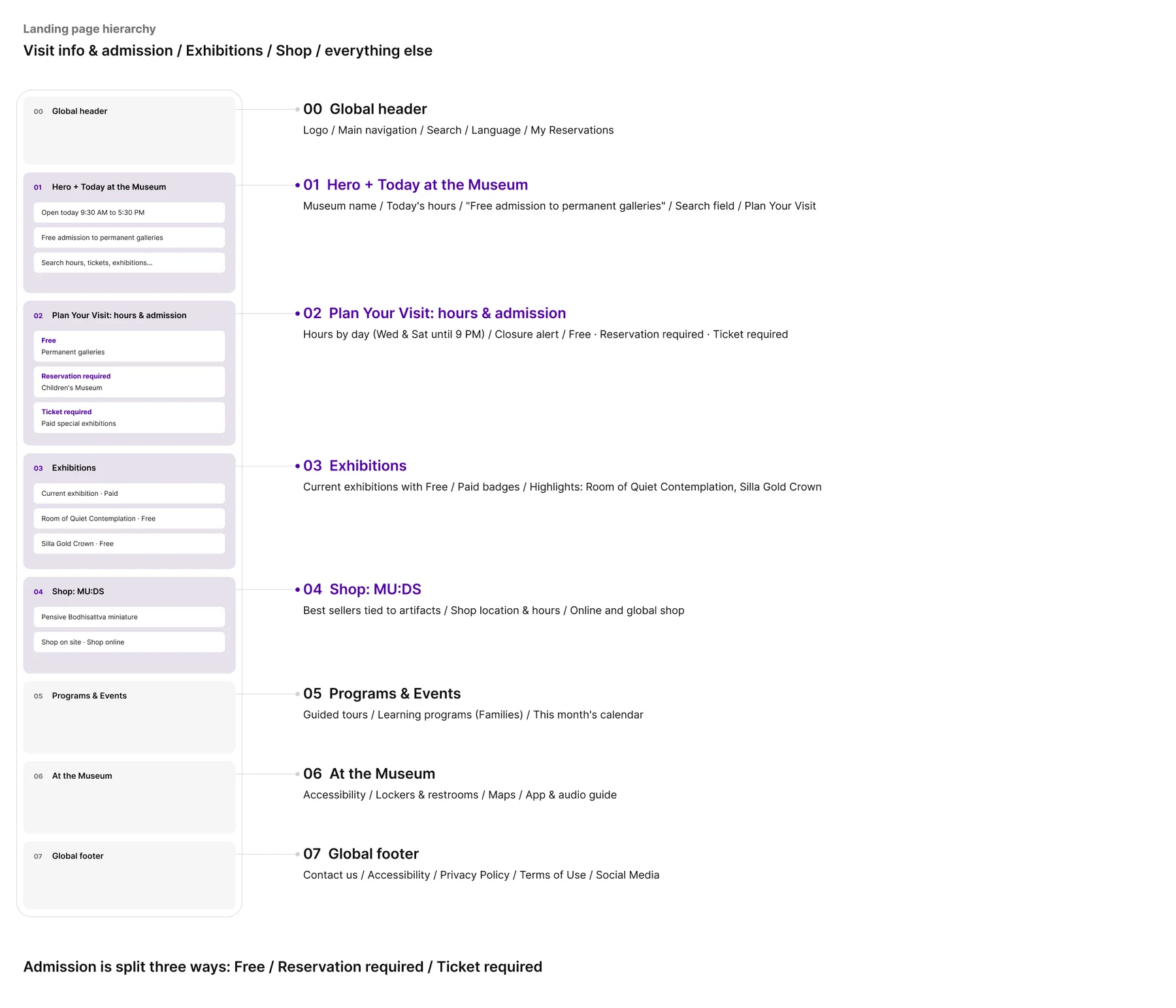Click the wireframe '01 Hero + Today at the Museum' title
Screen dimensions: 1176x1008
click(x=100, y=187)
